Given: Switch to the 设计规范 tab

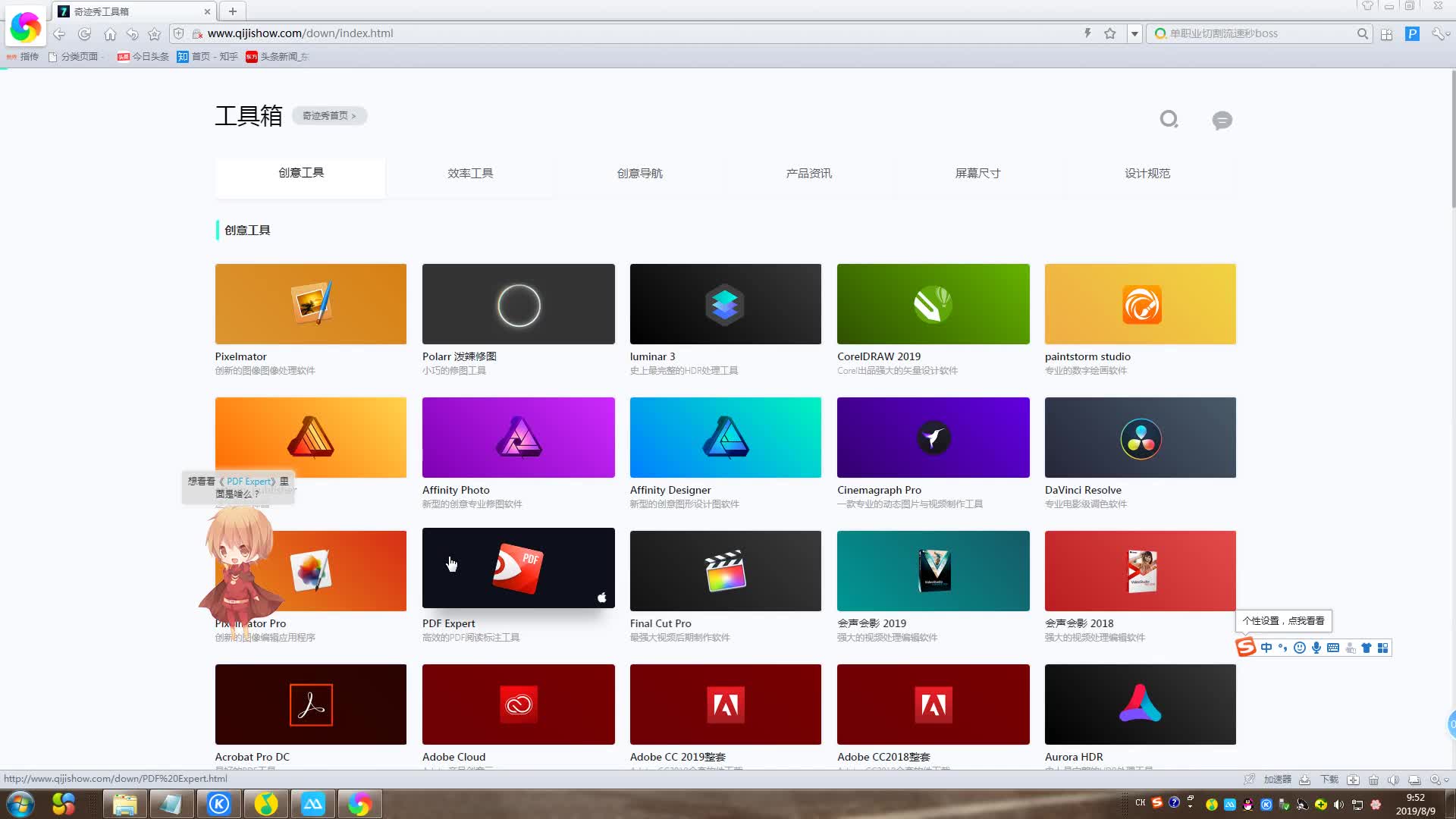Looking at the screenshot, I should coord(1147,174).
